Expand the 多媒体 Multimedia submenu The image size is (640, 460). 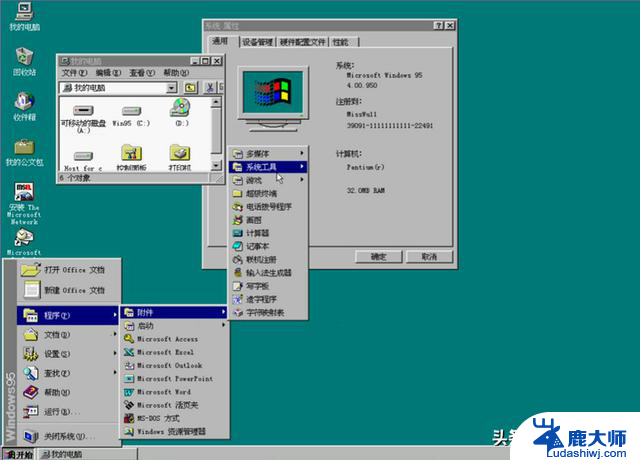[x=268, y=153]
